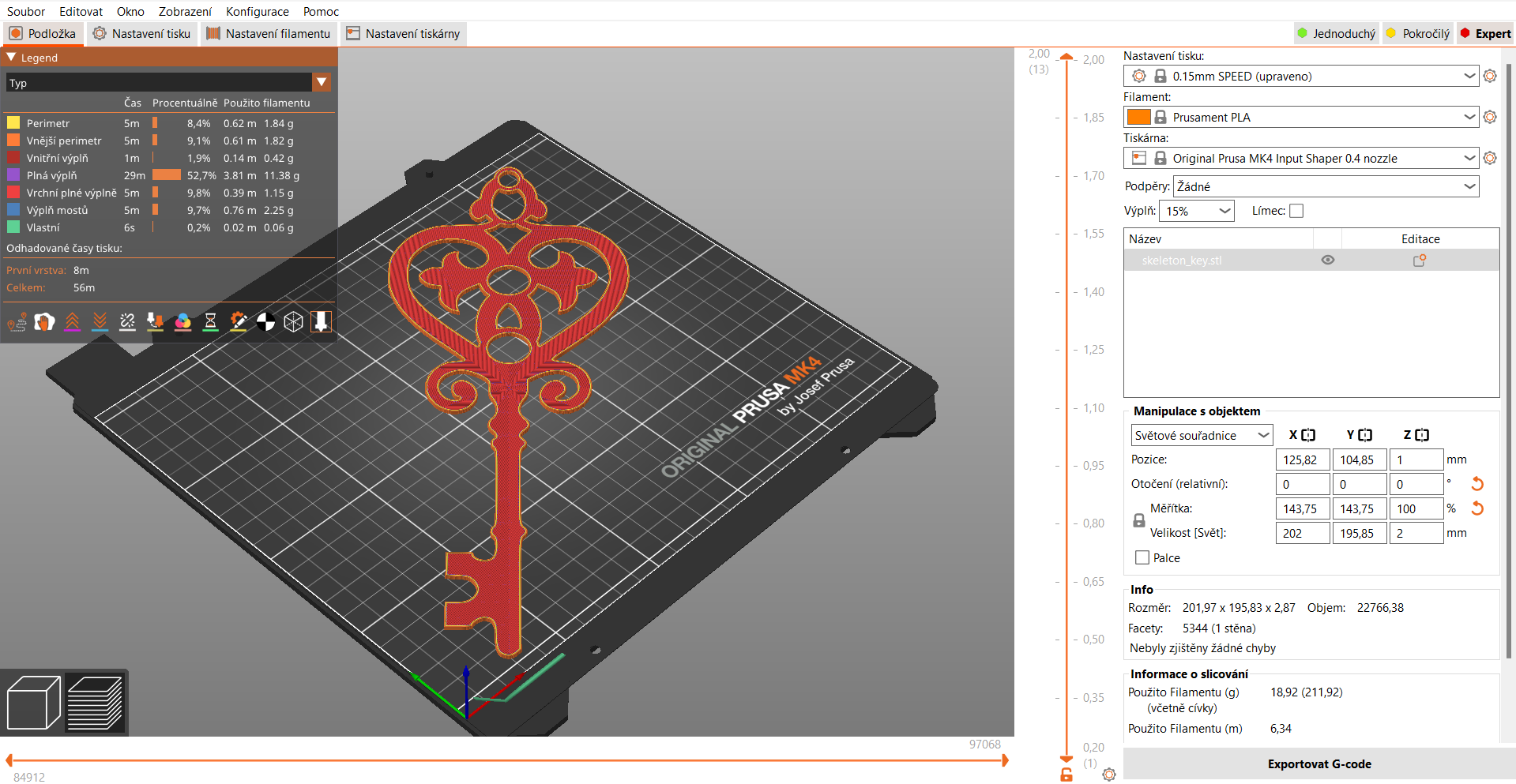The height and width of the screenshot is (784, 1516).
Task: Toggle center of gravity marker
Action: coord(266,321)
